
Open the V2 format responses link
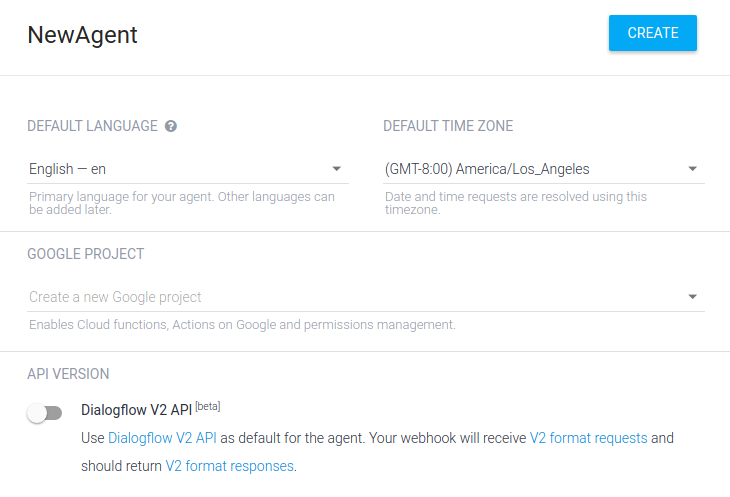tap(230, 466)
